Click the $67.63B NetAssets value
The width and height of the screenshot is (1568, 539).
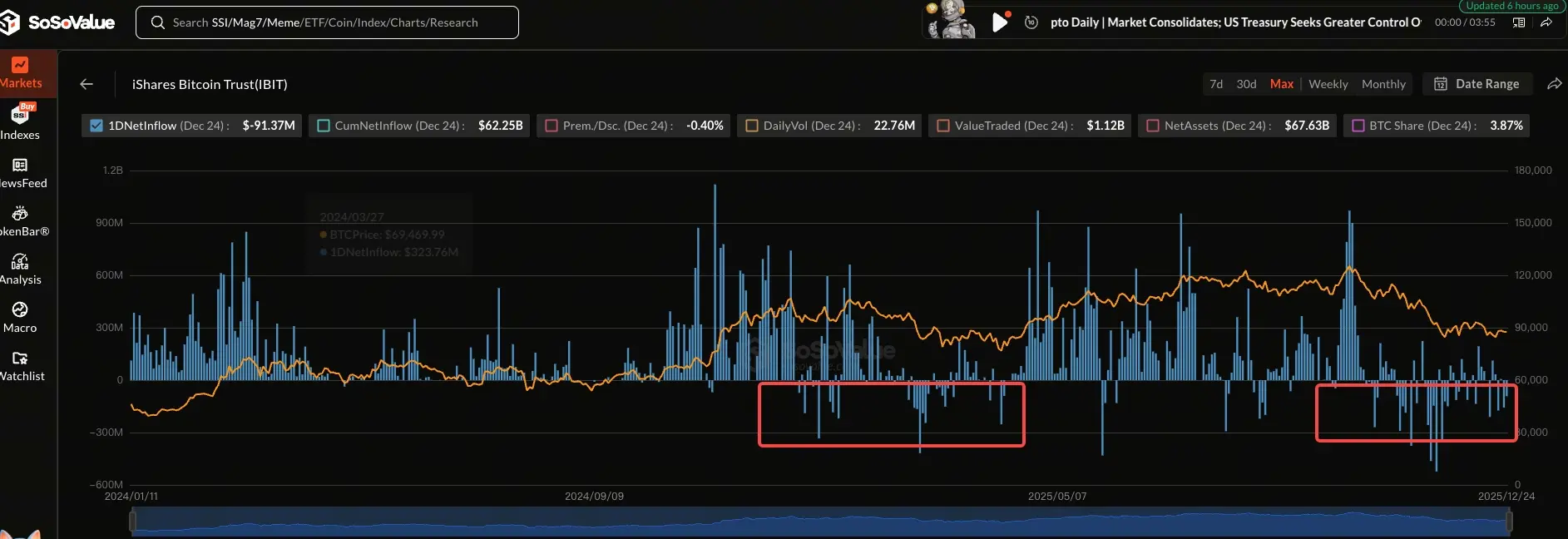(1307, 126)
